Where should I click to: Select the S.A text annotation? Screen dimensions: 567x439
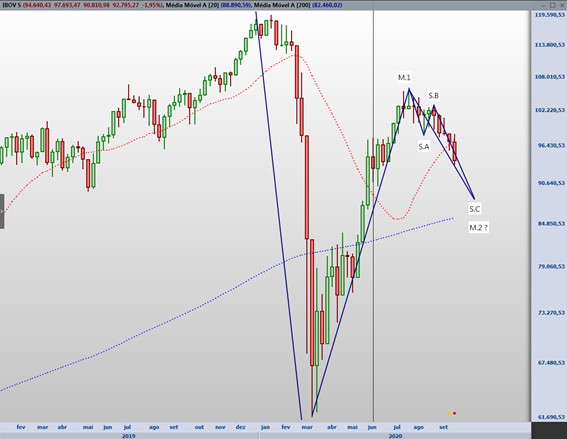[424, 146]
